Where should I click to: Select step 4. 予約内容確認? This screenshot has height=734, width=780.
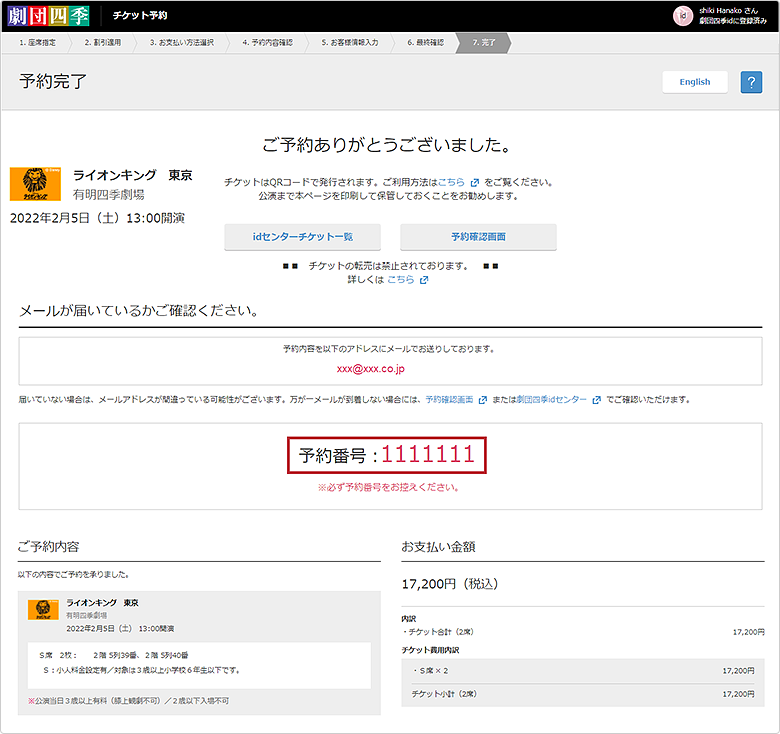point(268,43)
